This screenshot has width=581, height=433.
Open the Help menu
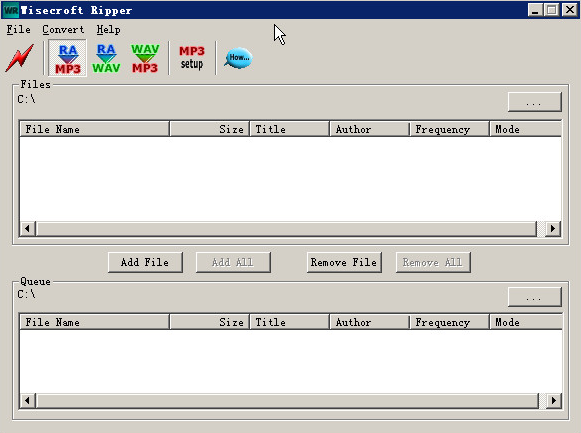[x=108, y=30]
